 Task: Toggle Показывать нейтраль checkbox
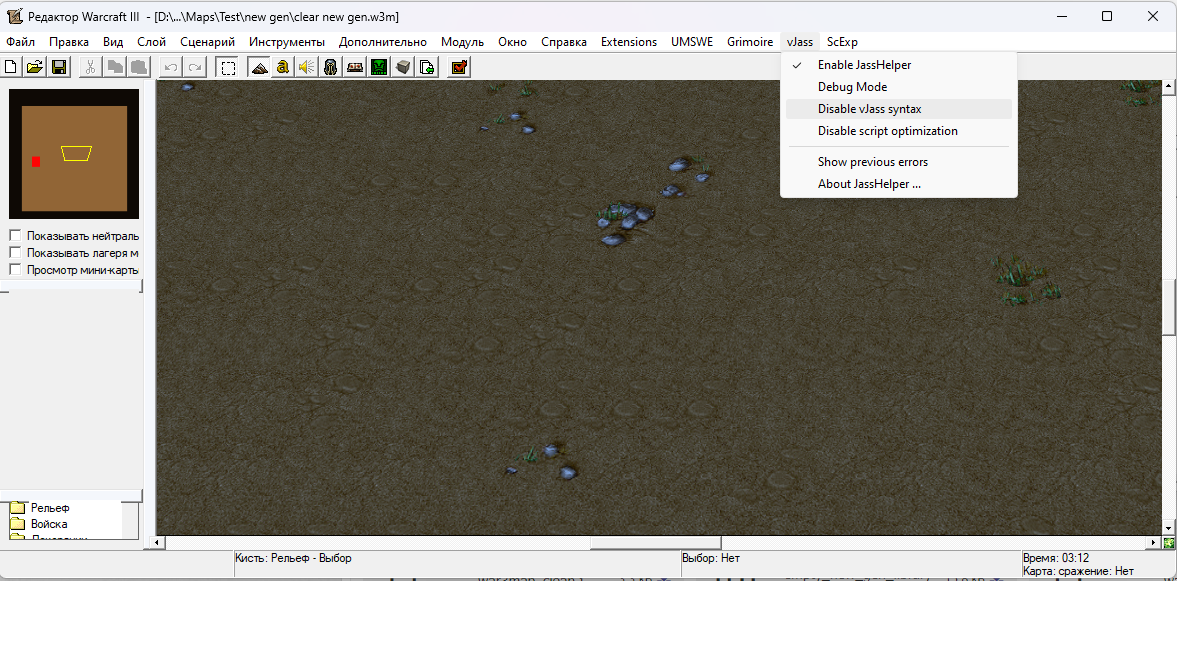pyautogui.click(x=15, y=235)
